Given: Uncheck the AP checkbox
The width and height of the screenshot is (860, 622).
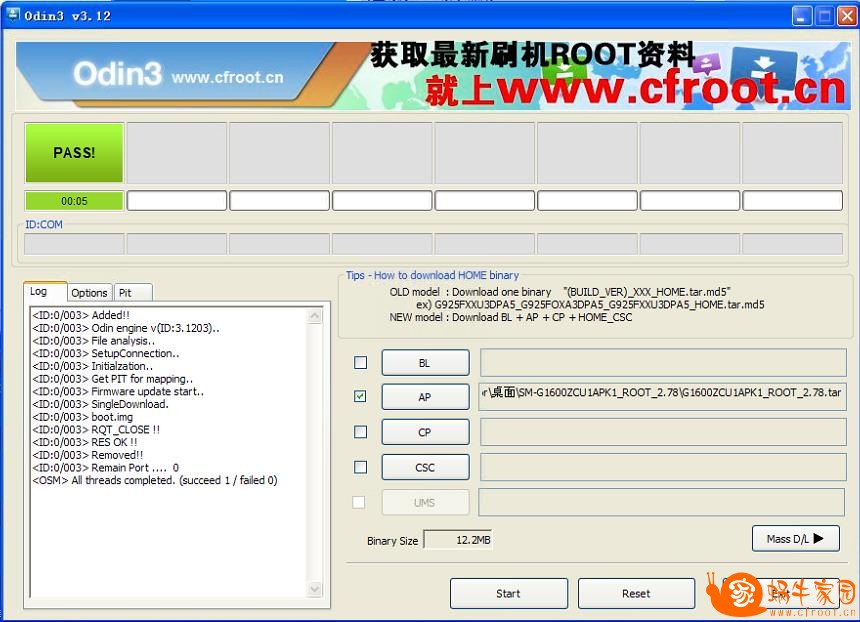Looking at the screenshot, I should click(x=360, y=396).
